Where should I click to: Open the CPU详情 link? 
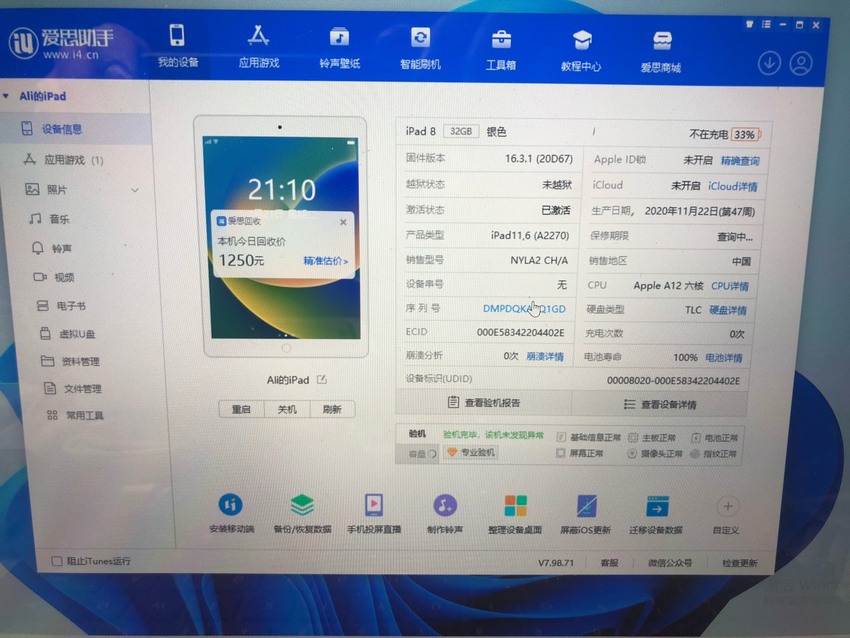click(x=730, y=286)
